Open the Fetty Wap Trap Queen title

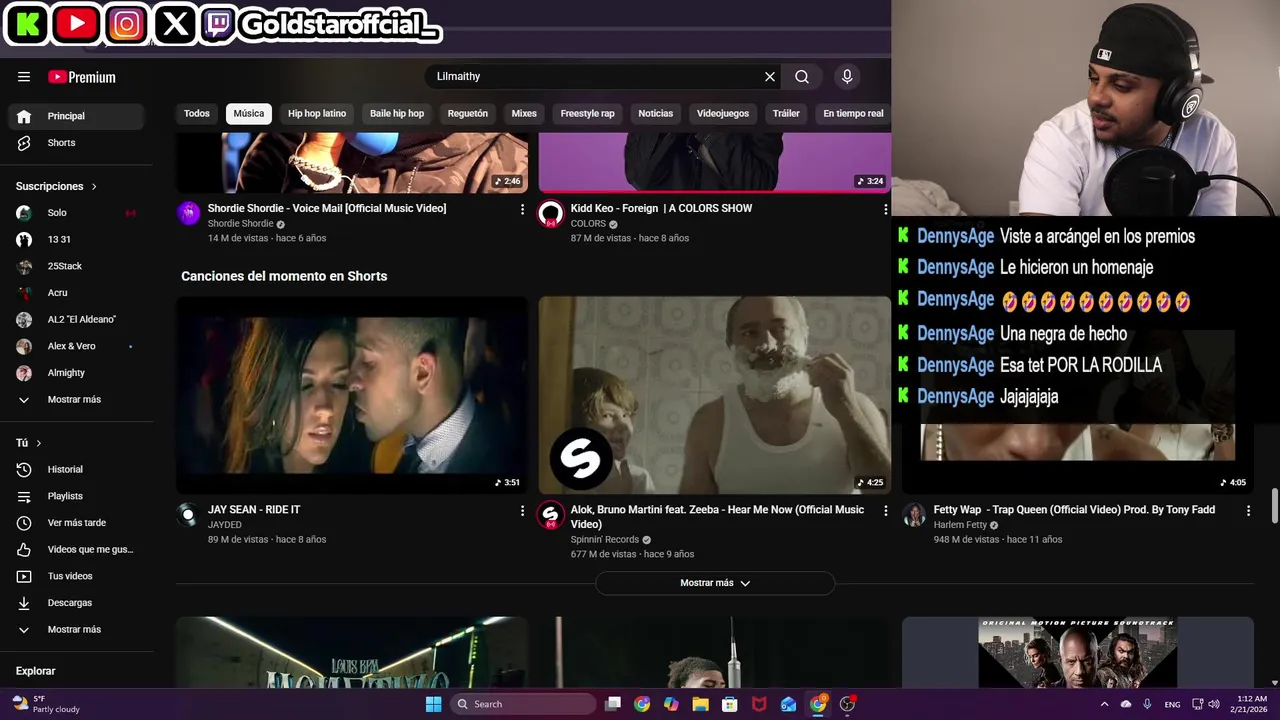click(x=1074, y=510)
